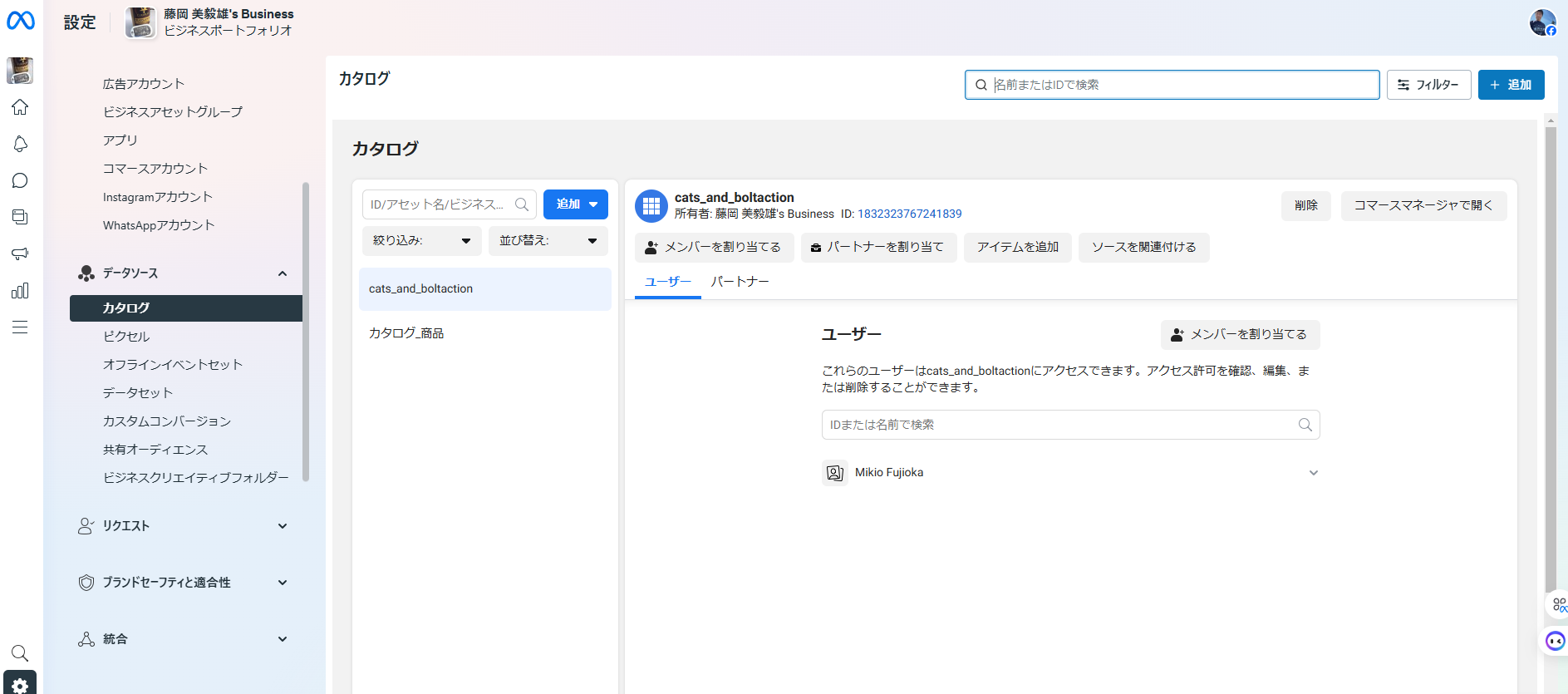Open コマースアカウント in sidebar
The height and width of the screenshot is (694, 1568).
click(x=155, y=169)
